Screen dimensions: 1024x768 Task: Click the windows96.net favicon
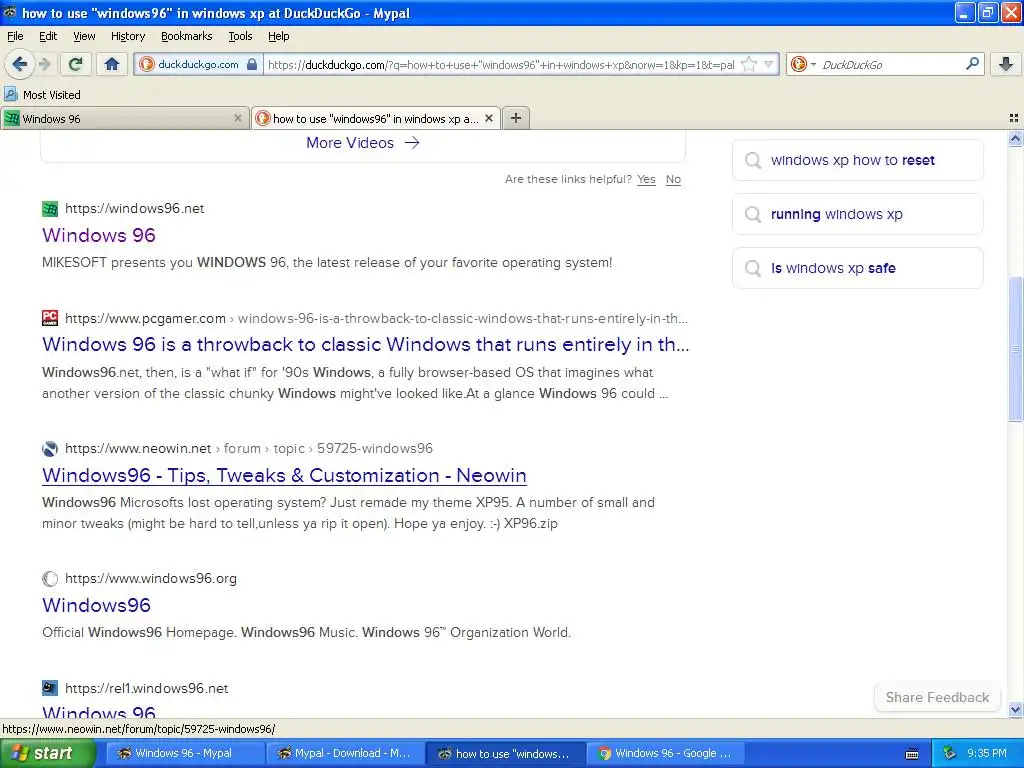(x=50, y=208)
